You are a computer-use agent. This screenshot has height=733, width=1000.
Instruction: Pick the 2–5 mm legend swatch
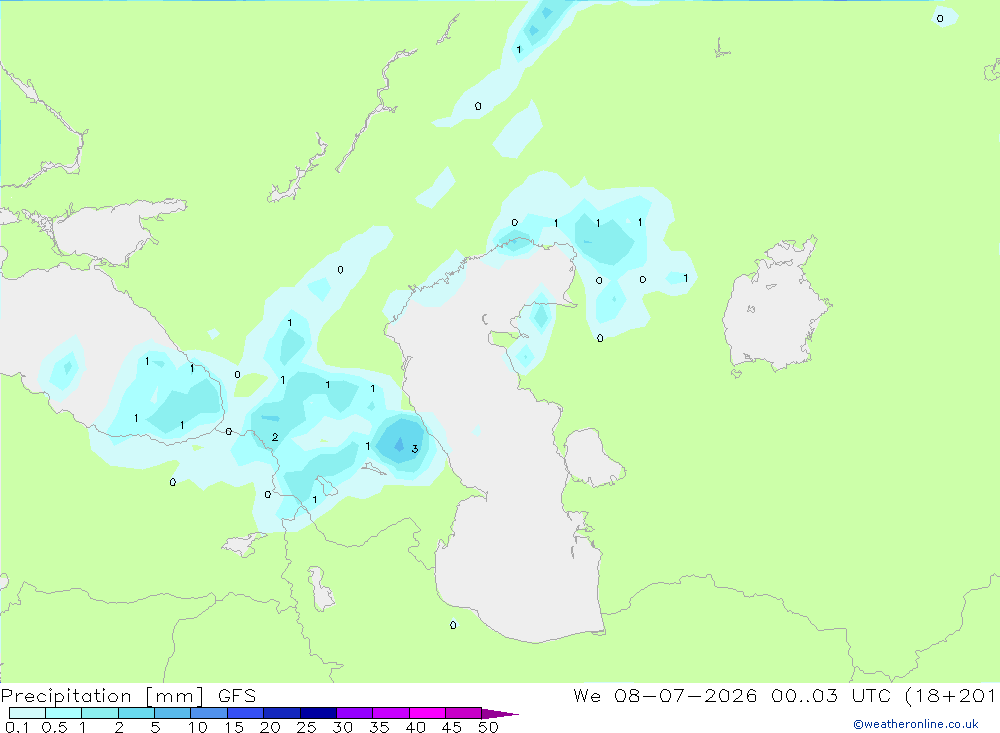[x=136, y=713]
